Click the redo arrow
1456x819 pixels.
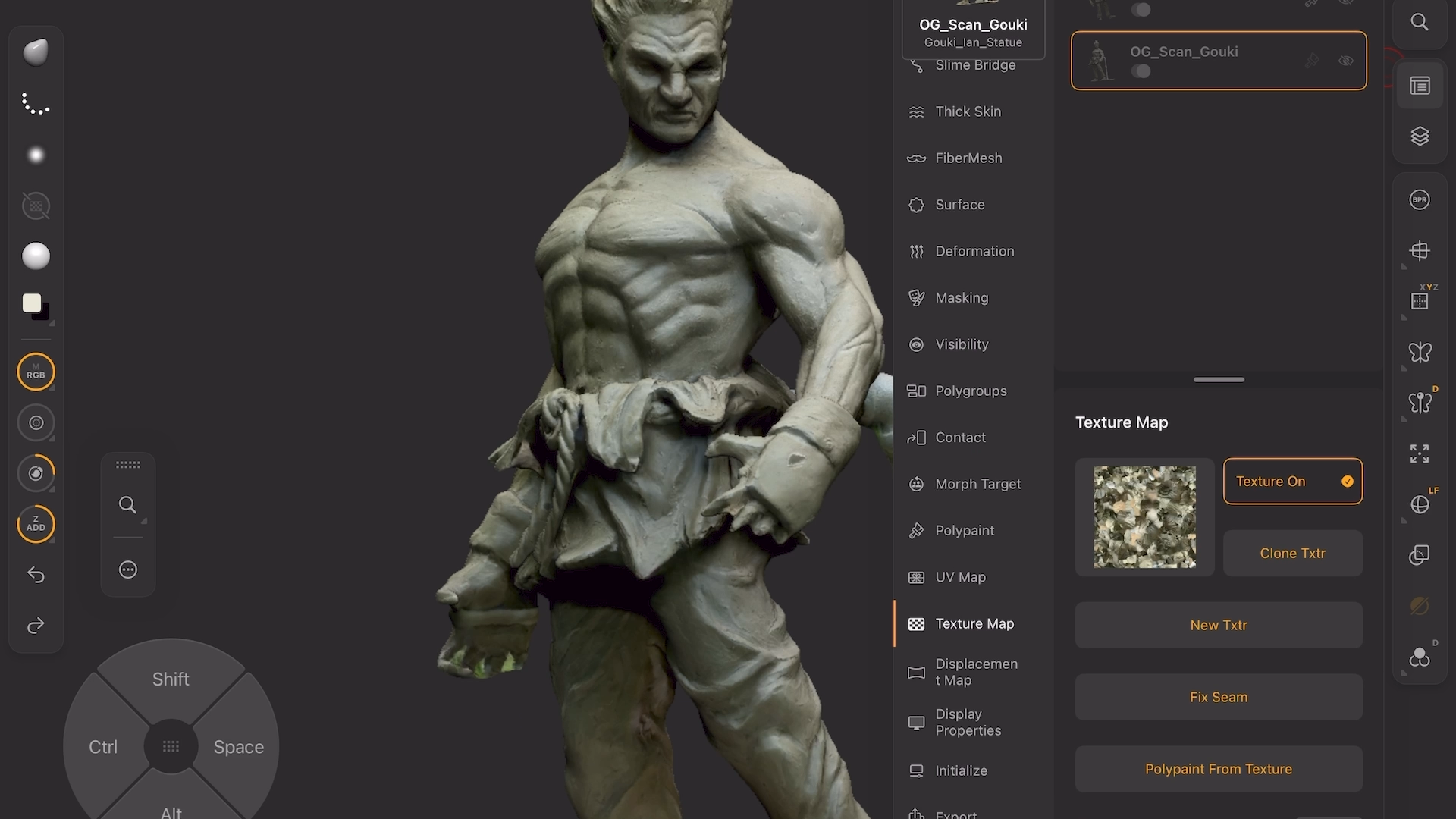(36, 626)
